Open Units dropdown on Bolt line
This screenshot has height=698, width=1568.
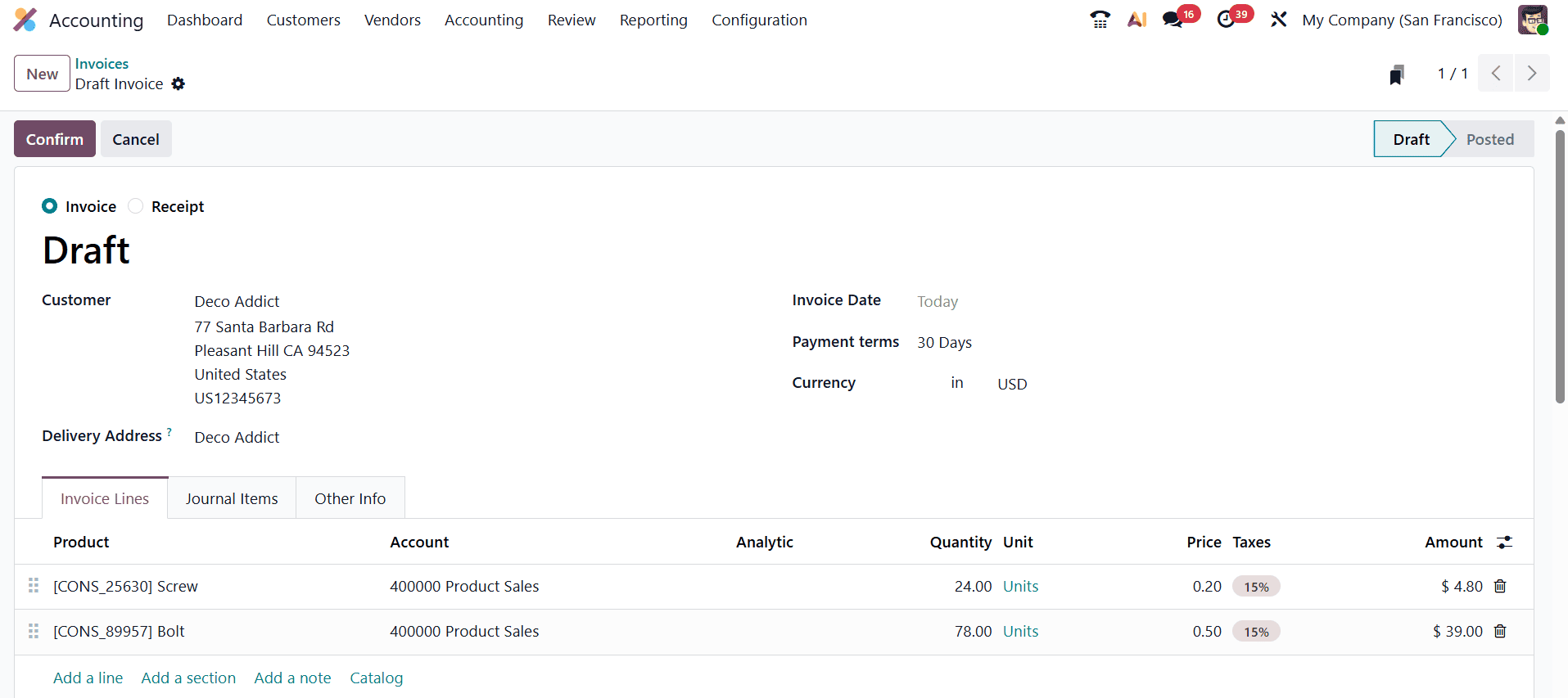[1020, 631]
